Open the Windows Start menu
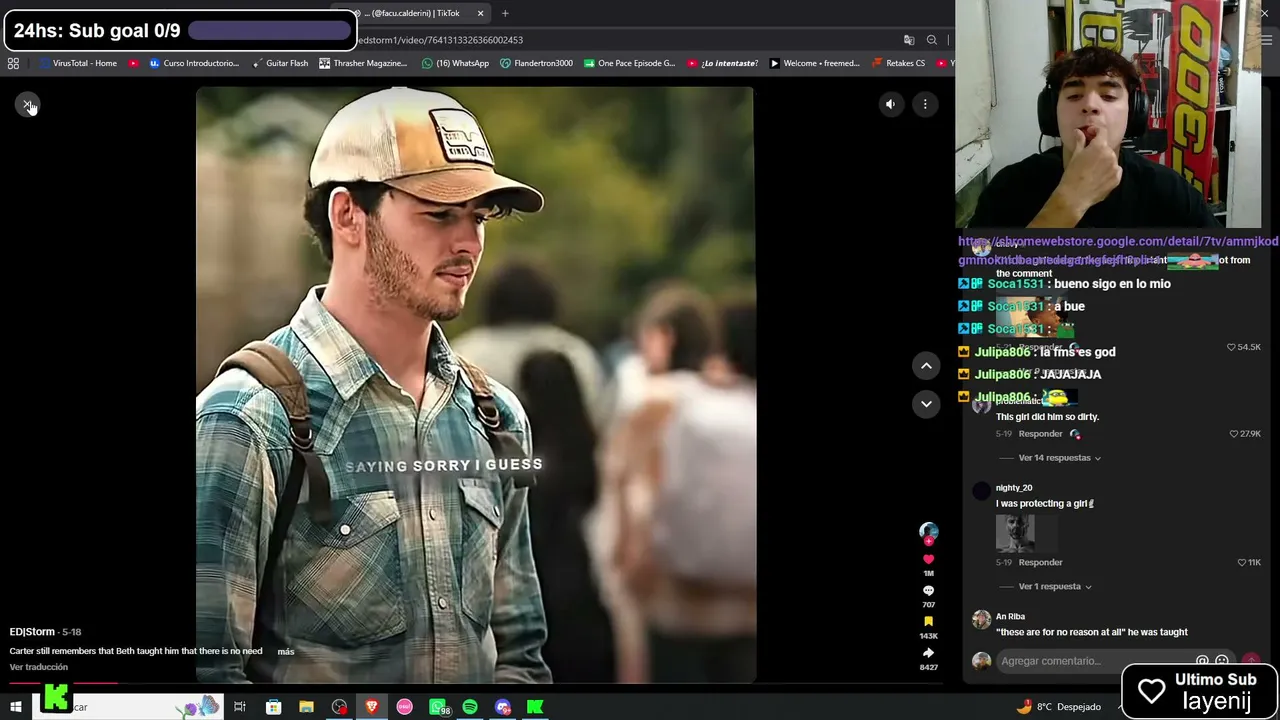 15,707
